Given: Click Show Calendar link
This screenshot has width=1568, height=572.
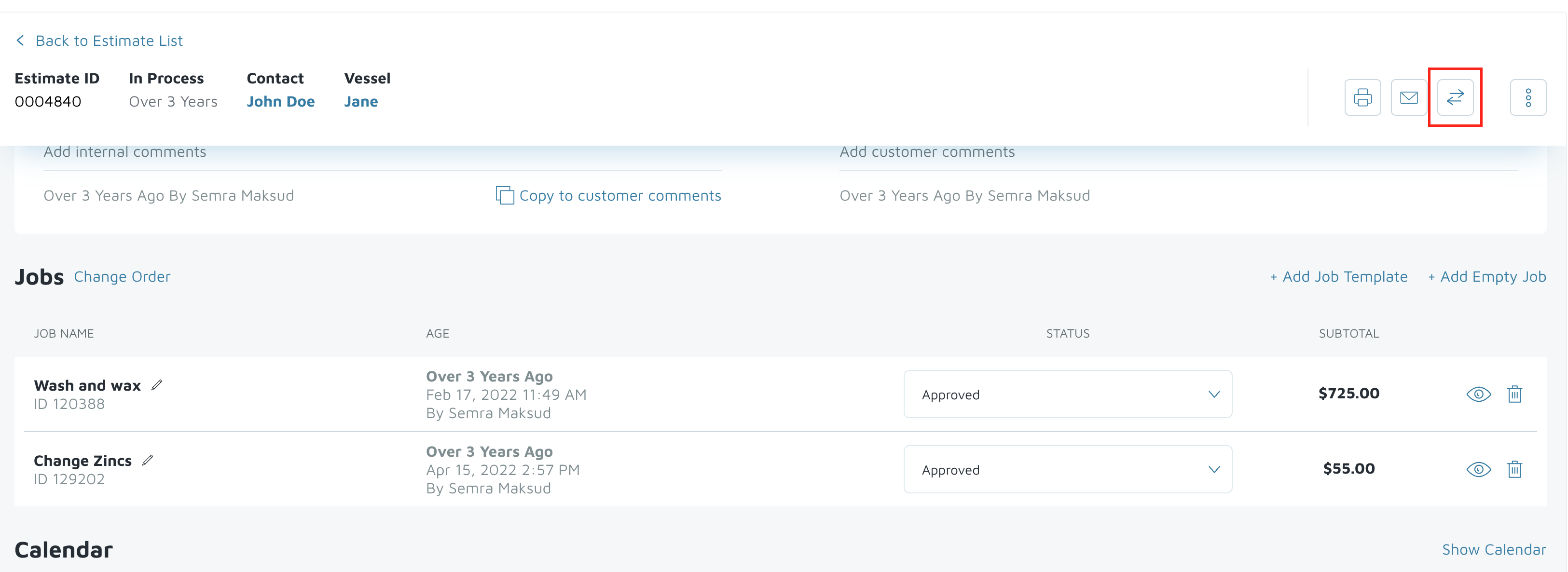Looking at the screenshot, I should [x=1494, y=549].
